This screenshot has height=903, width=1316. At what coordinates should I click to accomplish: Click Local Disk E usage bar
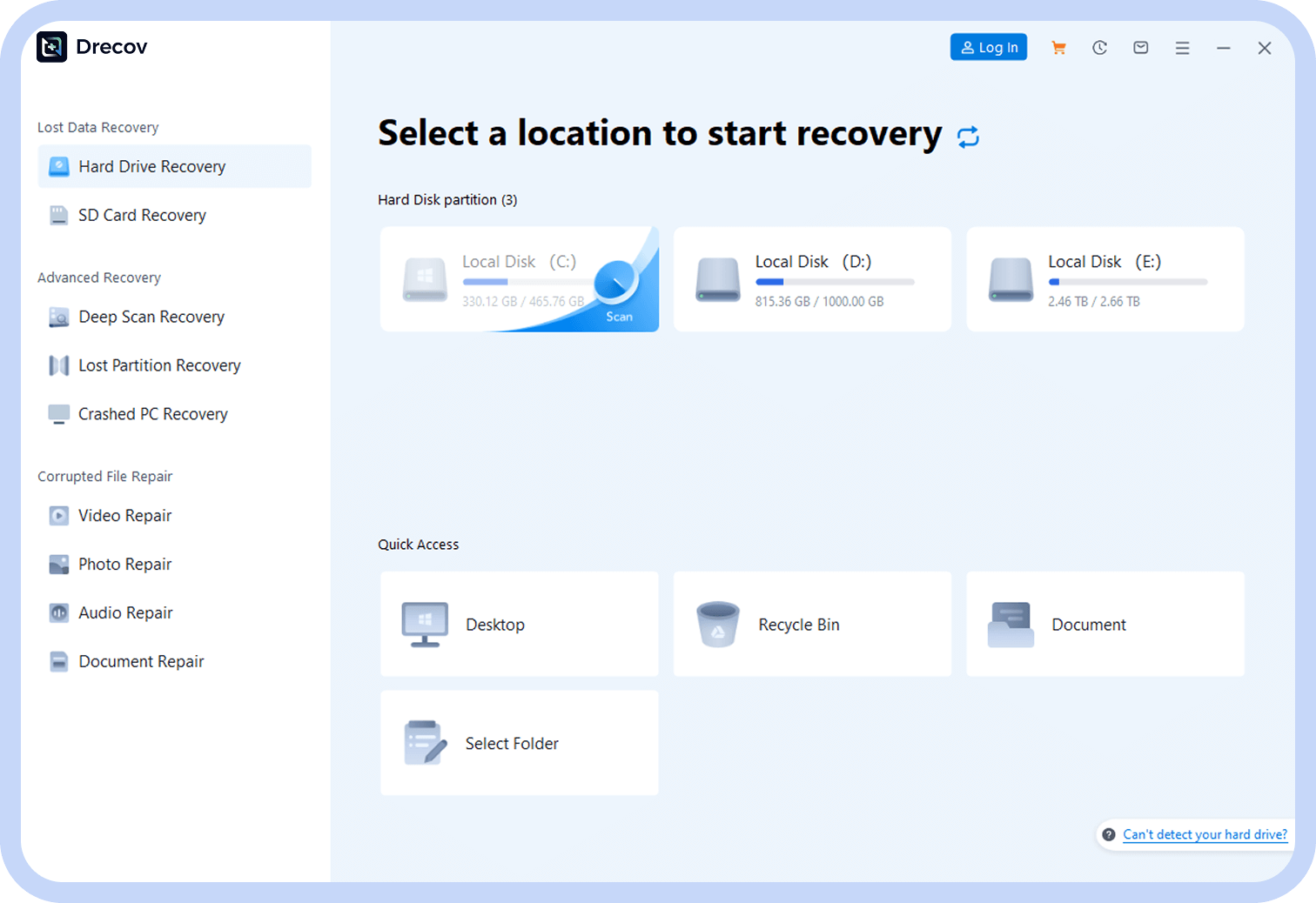(1127, 282)
